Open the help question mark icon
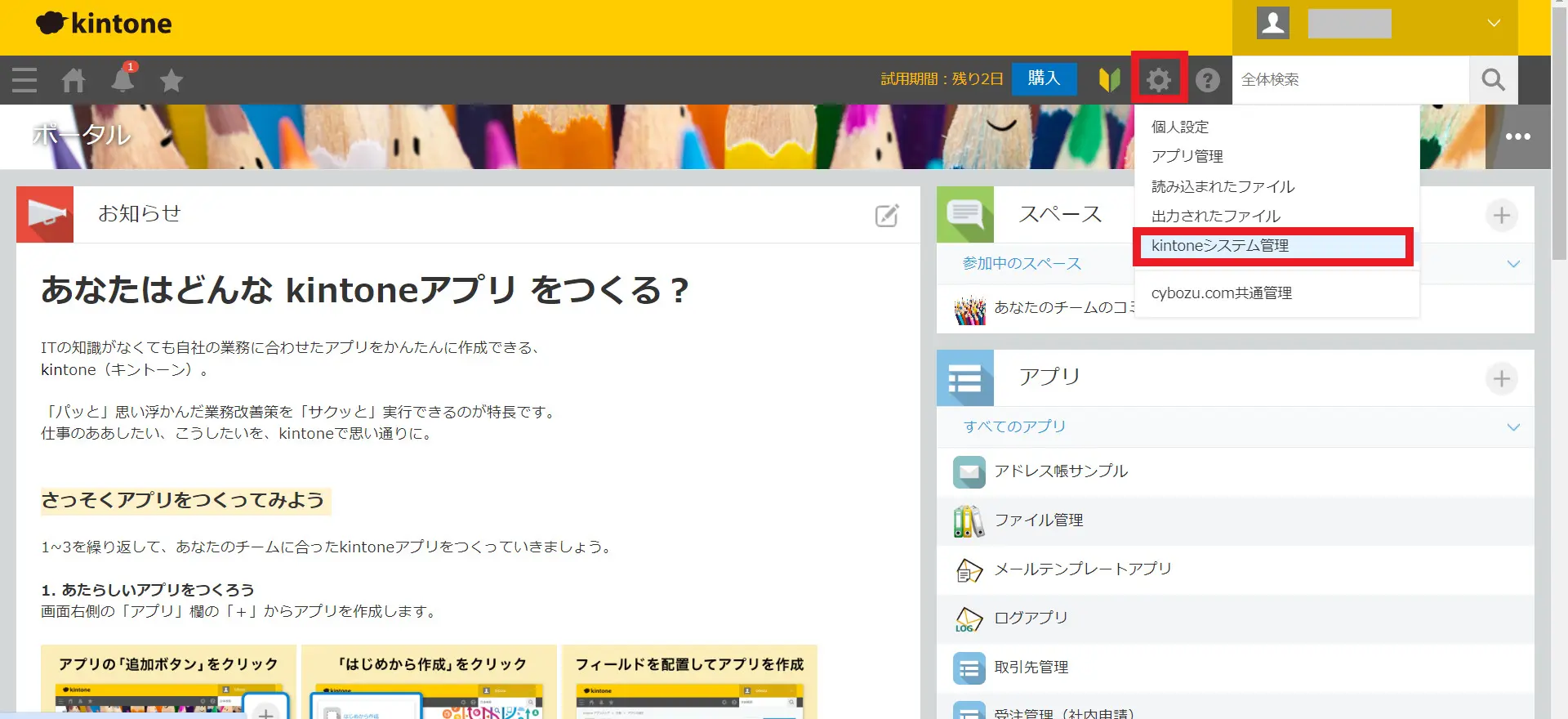The height and width of the screenshot is (719, 1568). tap(1208, 80)
